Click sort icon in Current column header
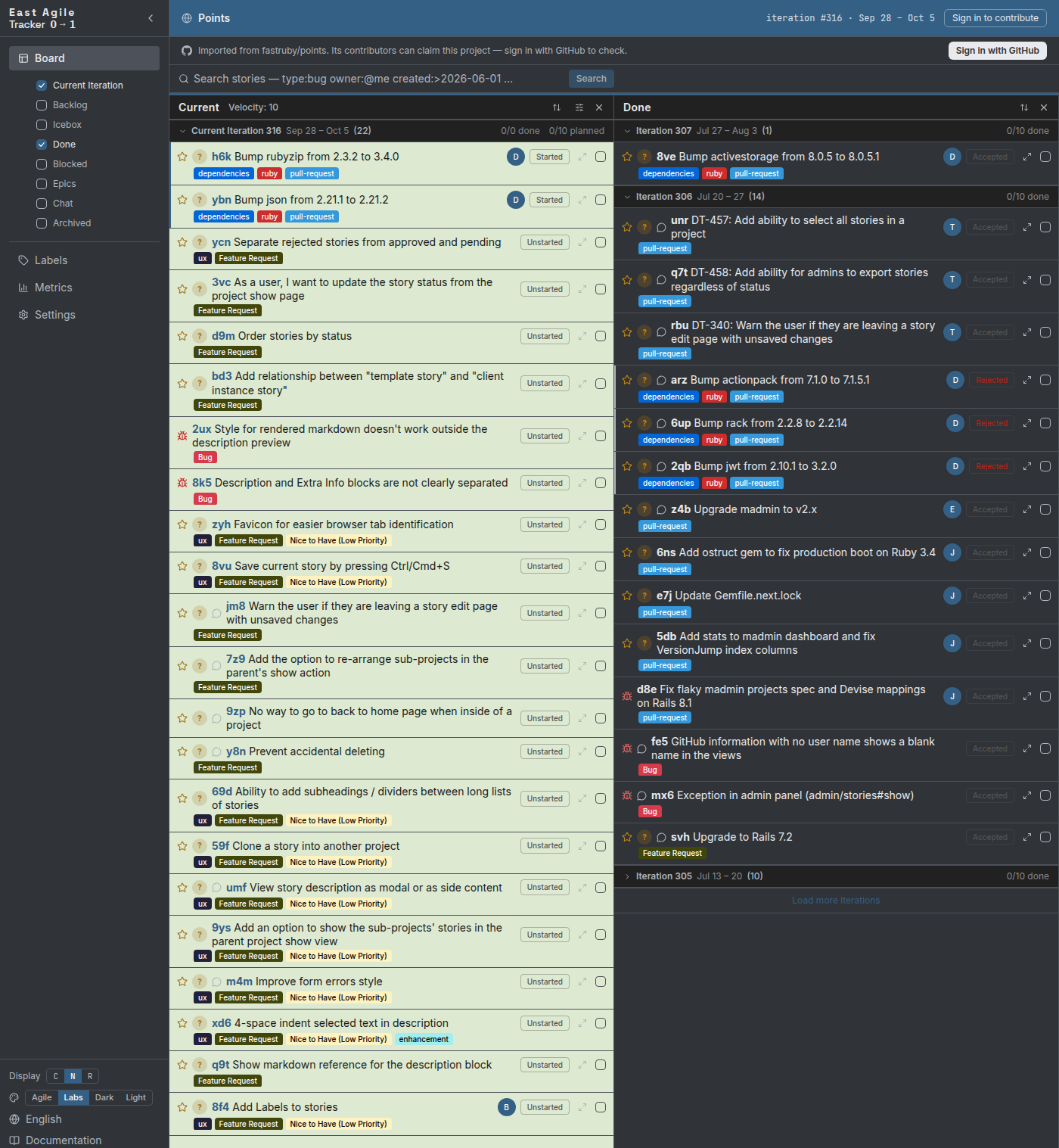 click(x=557, y=107)
